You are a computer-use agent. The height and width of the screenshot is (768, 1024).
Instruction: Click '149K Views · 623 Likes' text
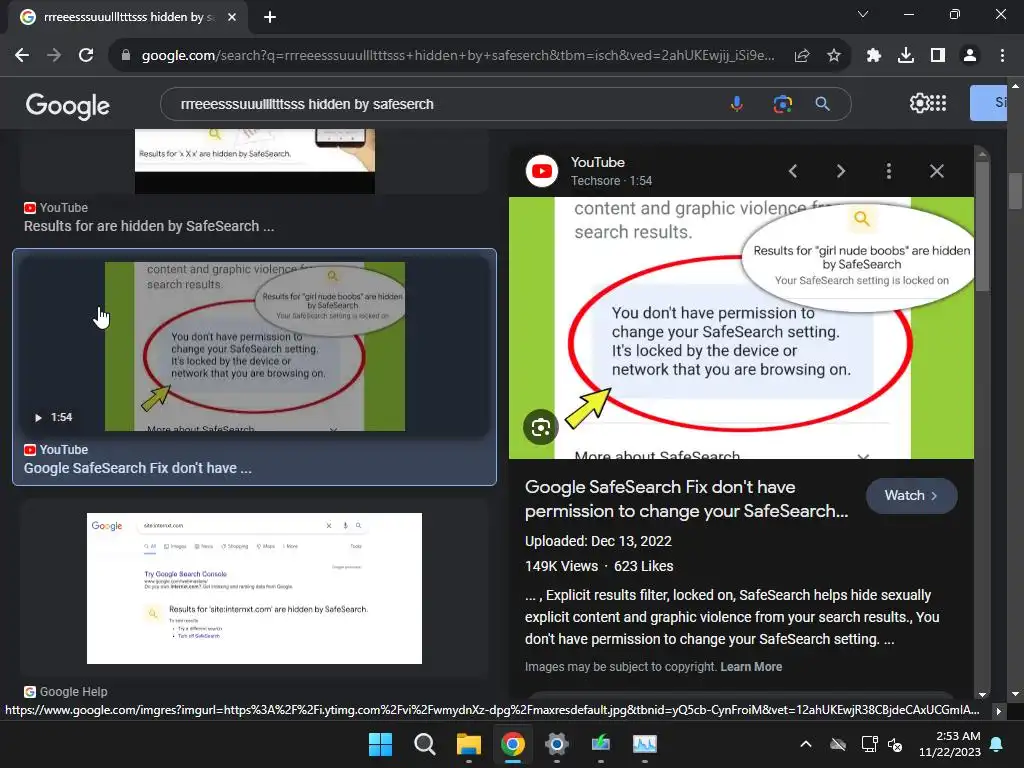599,566
